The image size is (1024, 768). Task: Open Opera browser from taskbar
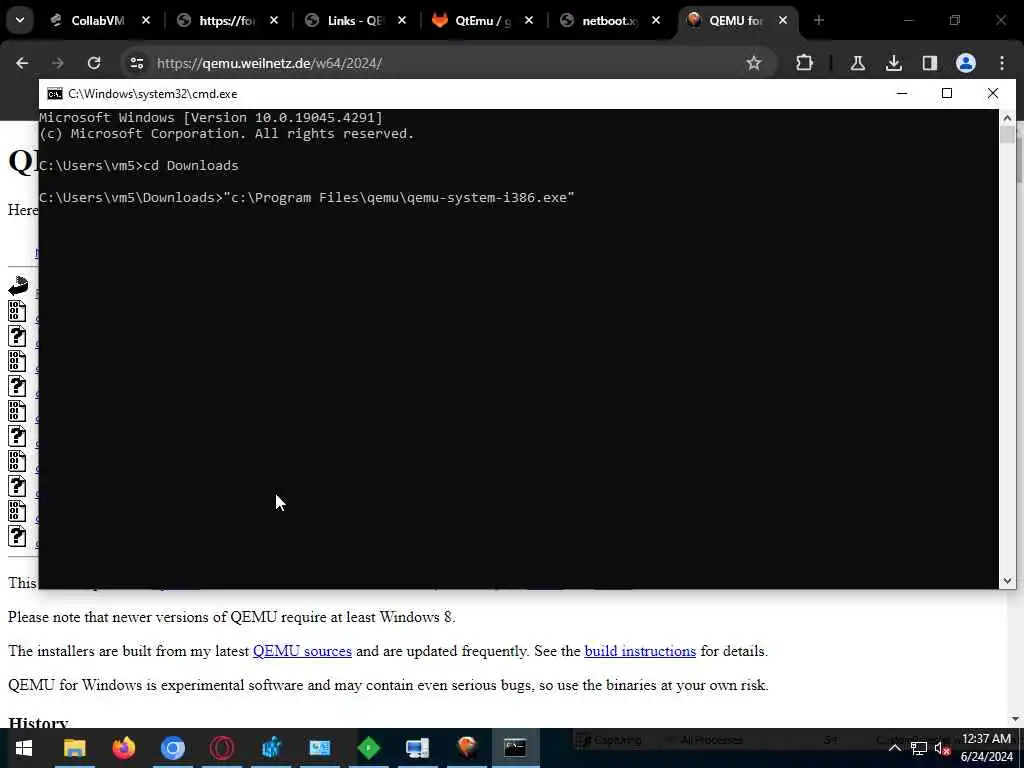(x=221, y=748)
